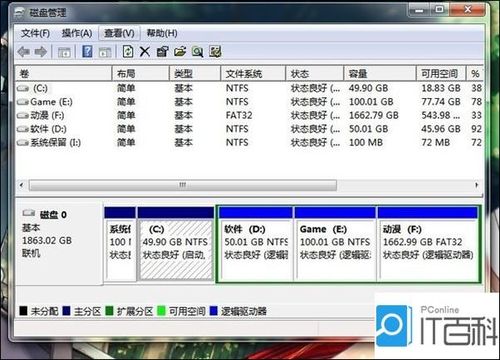Screen dimensions: 500x360
Task: Click the blue 逻辑驱动器 legend swatch
Action: tap(214, 311)
